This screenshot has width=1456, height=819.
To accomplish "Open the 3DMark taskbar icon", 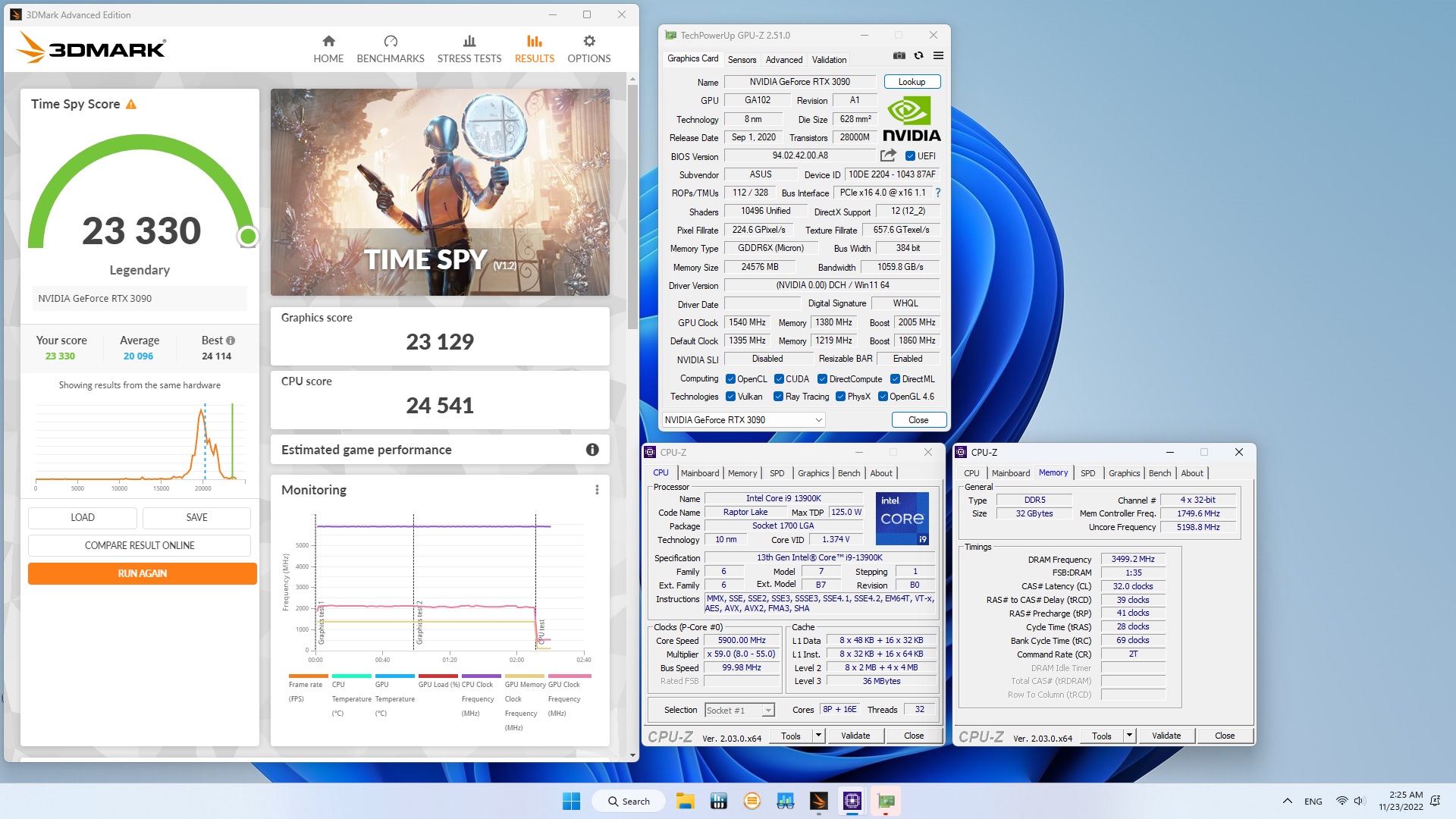I will click(819, 801).
